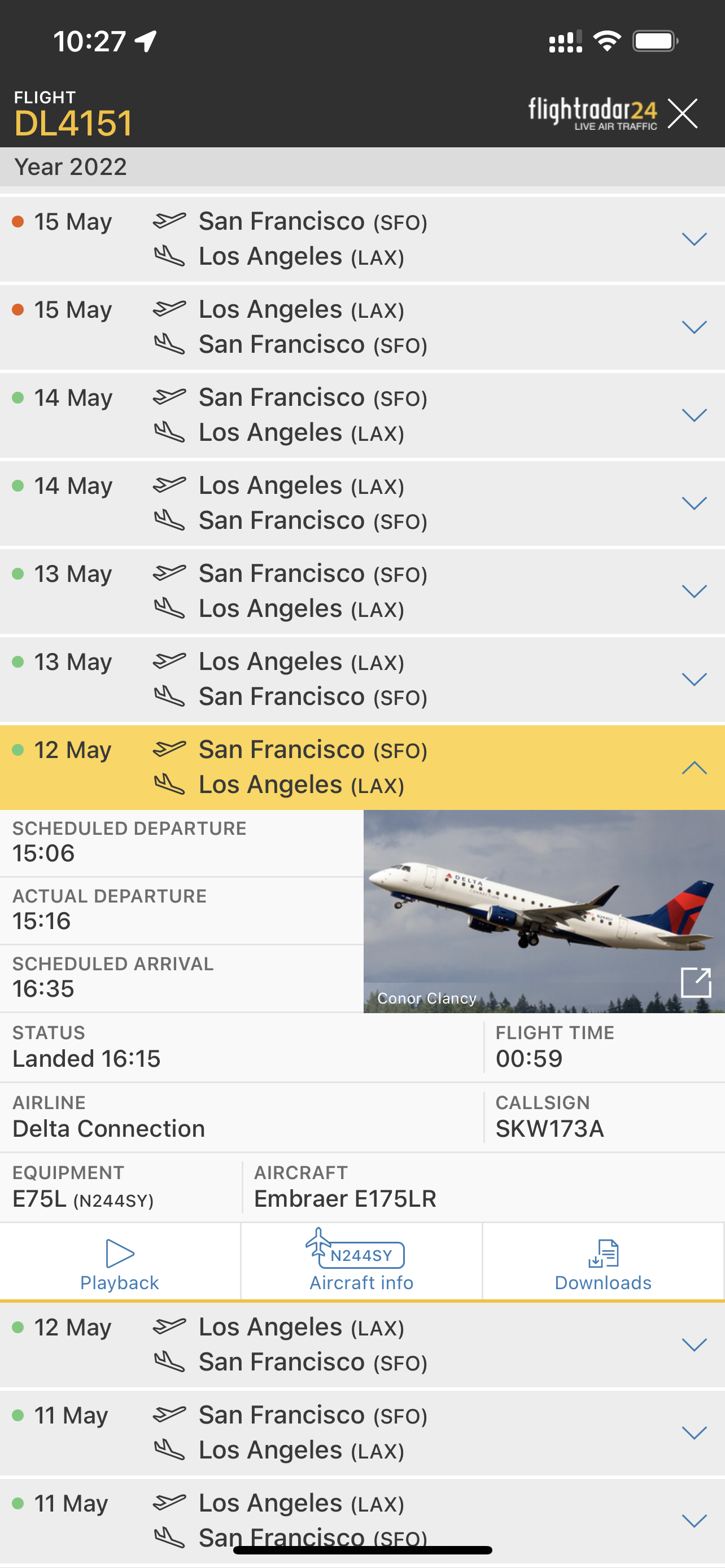Tap the Conor Clancy photo credit
Viewport: 725px width, 1568px height.
[427, 998]
